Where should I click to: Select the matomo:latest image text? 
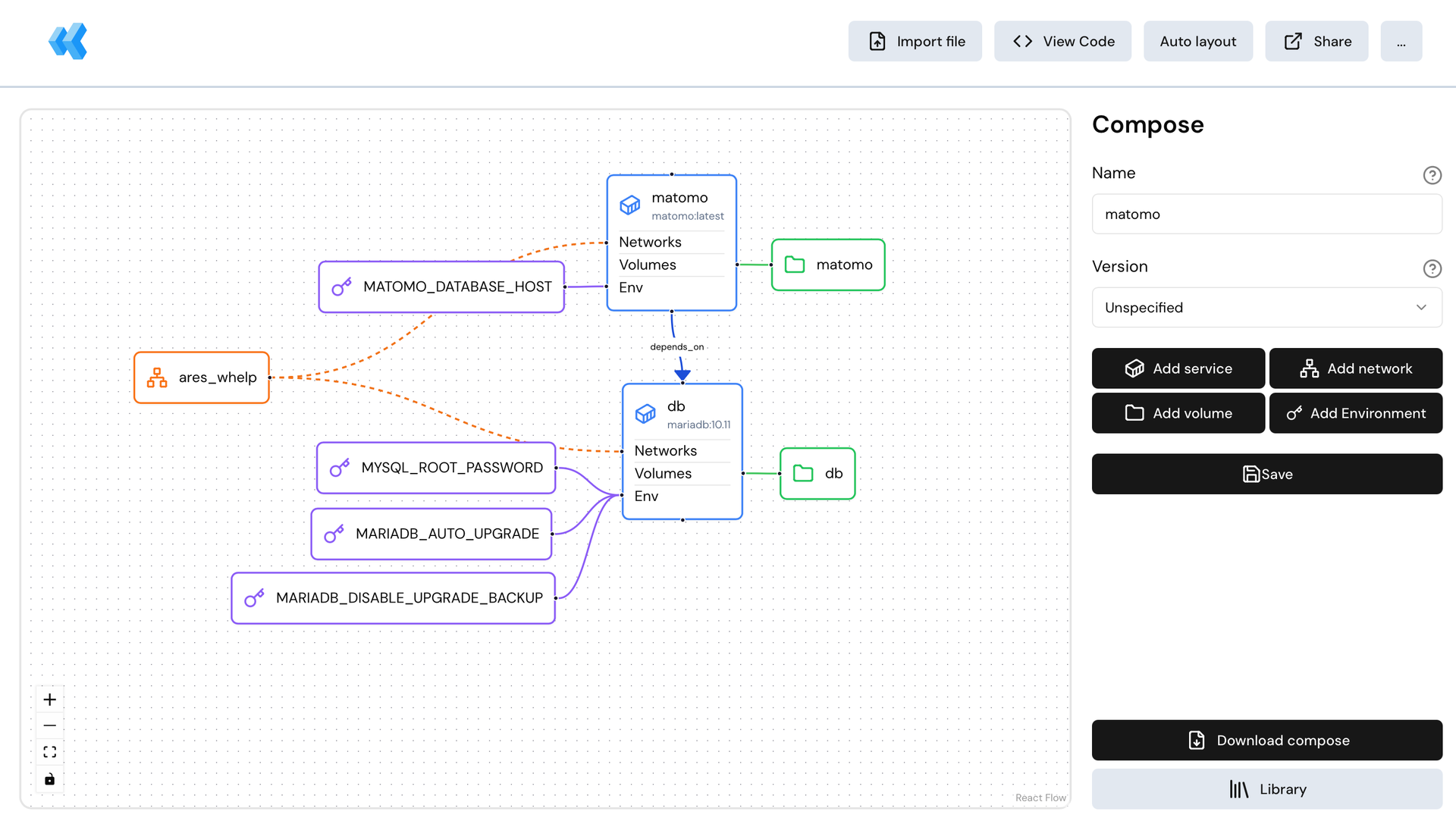click(x=687, y=217)
